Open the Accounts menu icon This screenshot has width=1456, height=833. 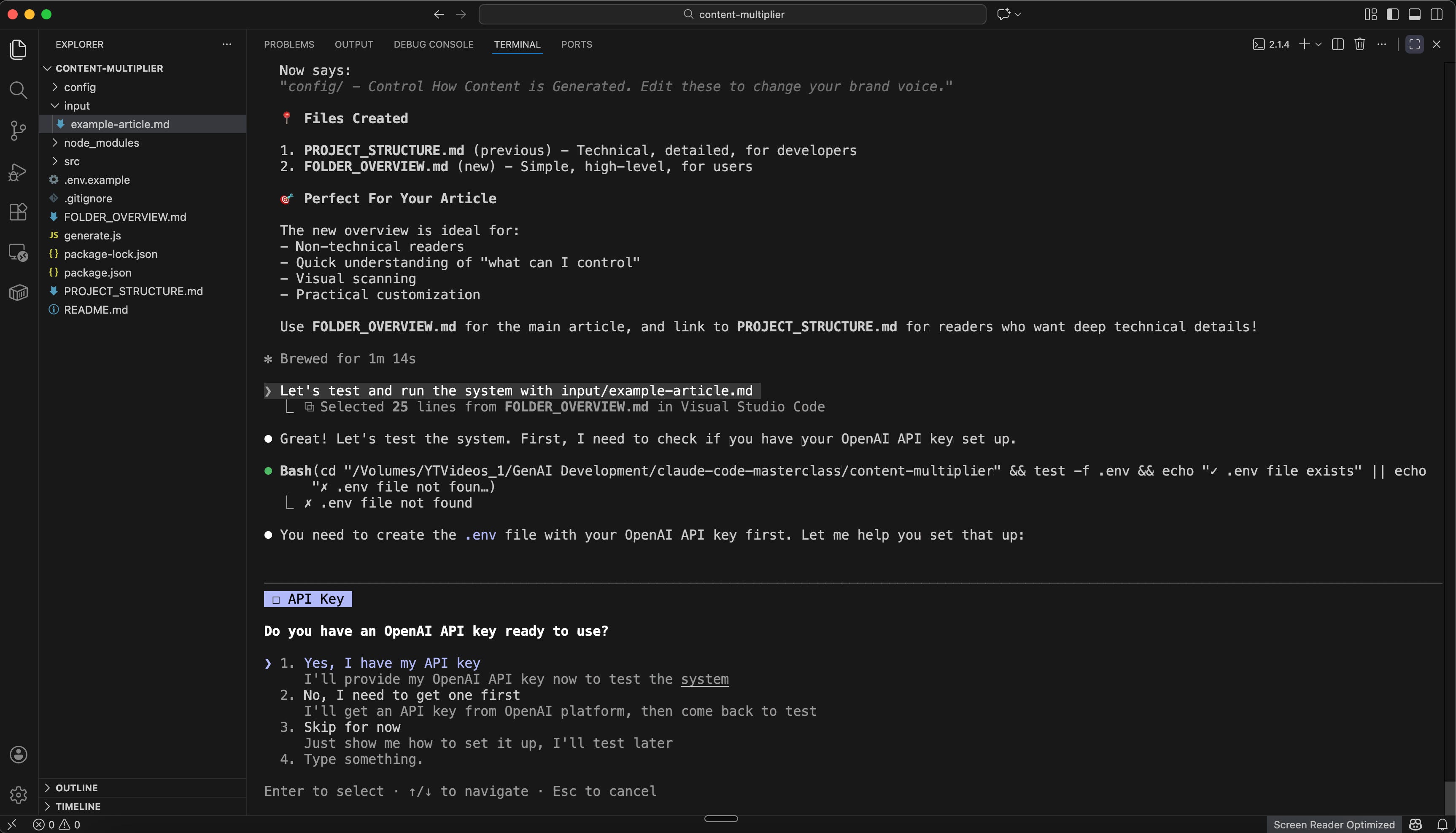pyautogui.click(x=18, y=754)
